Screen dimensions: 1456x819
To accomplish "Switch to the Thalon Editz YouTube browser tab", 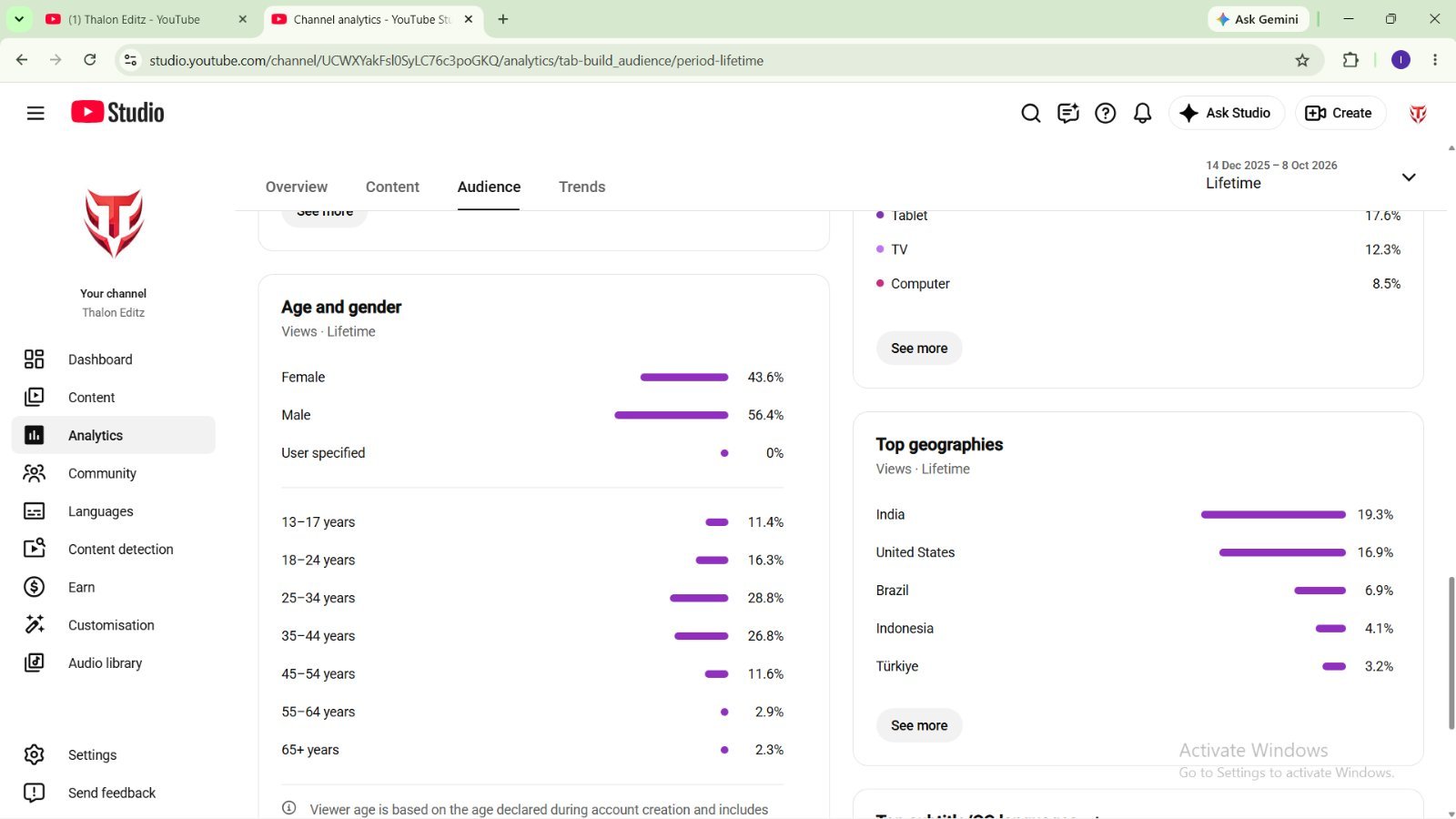I will [146, 19].
